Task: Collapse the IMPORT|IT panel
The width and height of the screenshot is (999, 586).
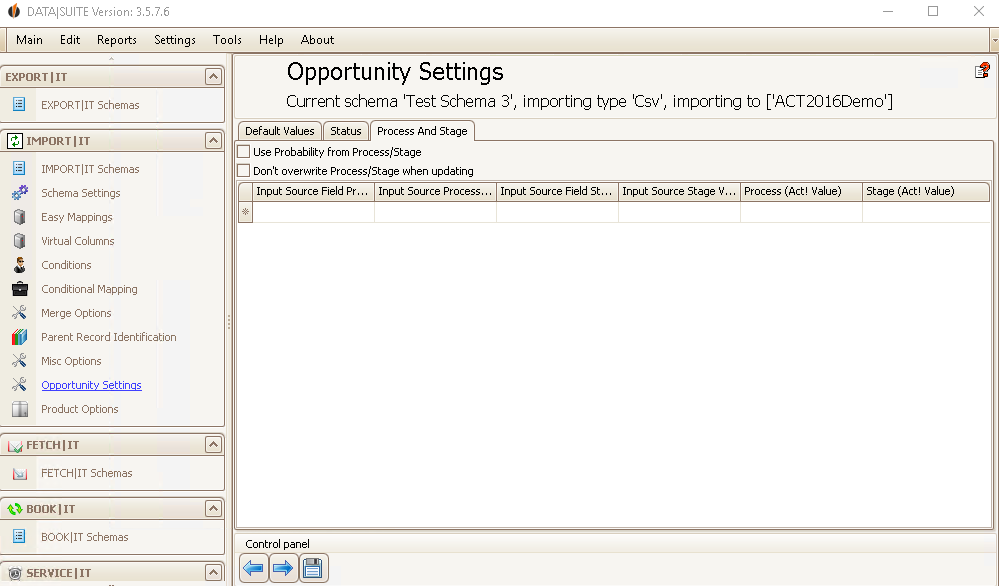Action: tap(213, 141)
